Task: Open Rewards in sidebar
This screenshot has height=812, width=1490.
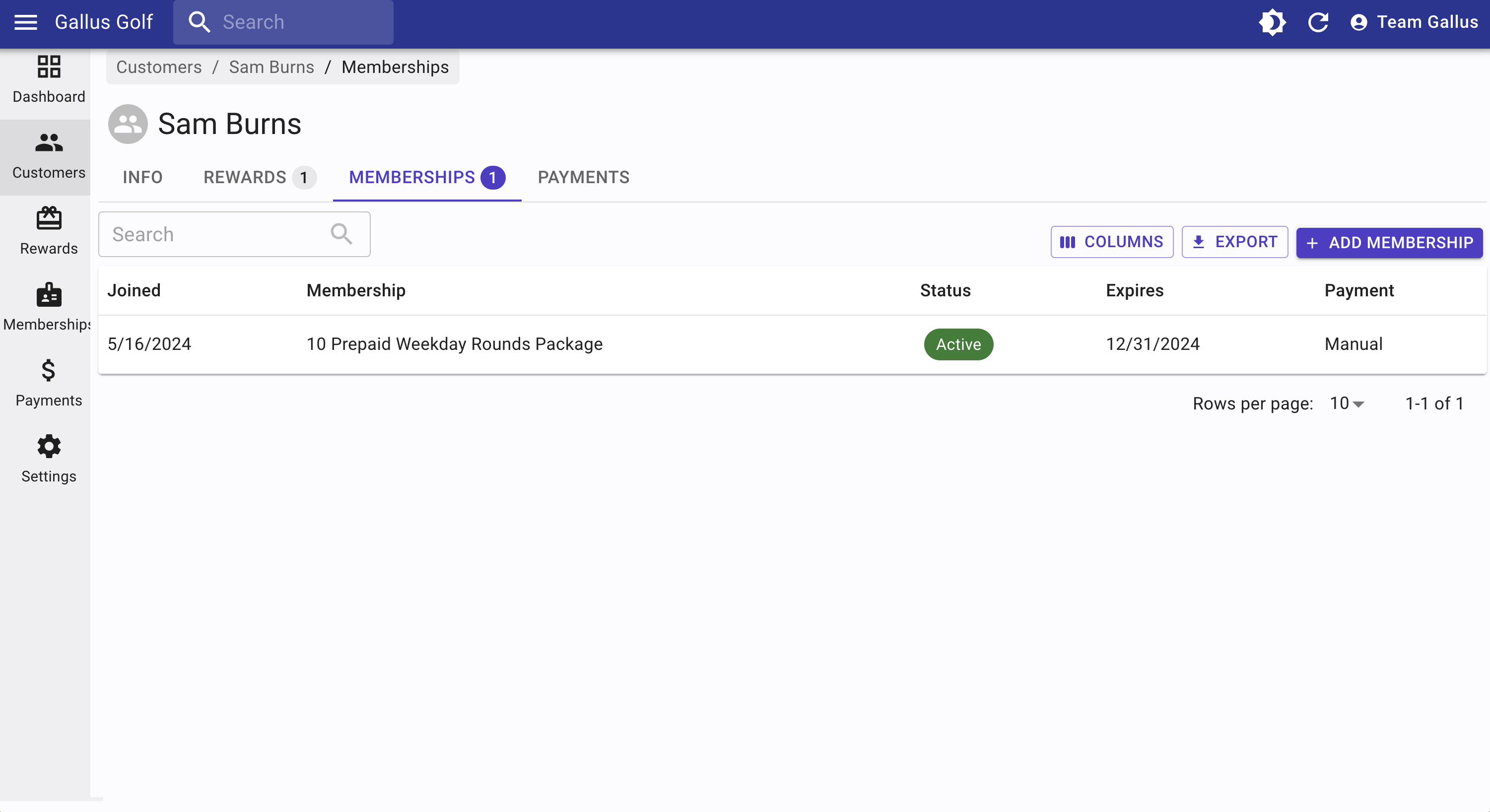Action: [x=49, y=231]
